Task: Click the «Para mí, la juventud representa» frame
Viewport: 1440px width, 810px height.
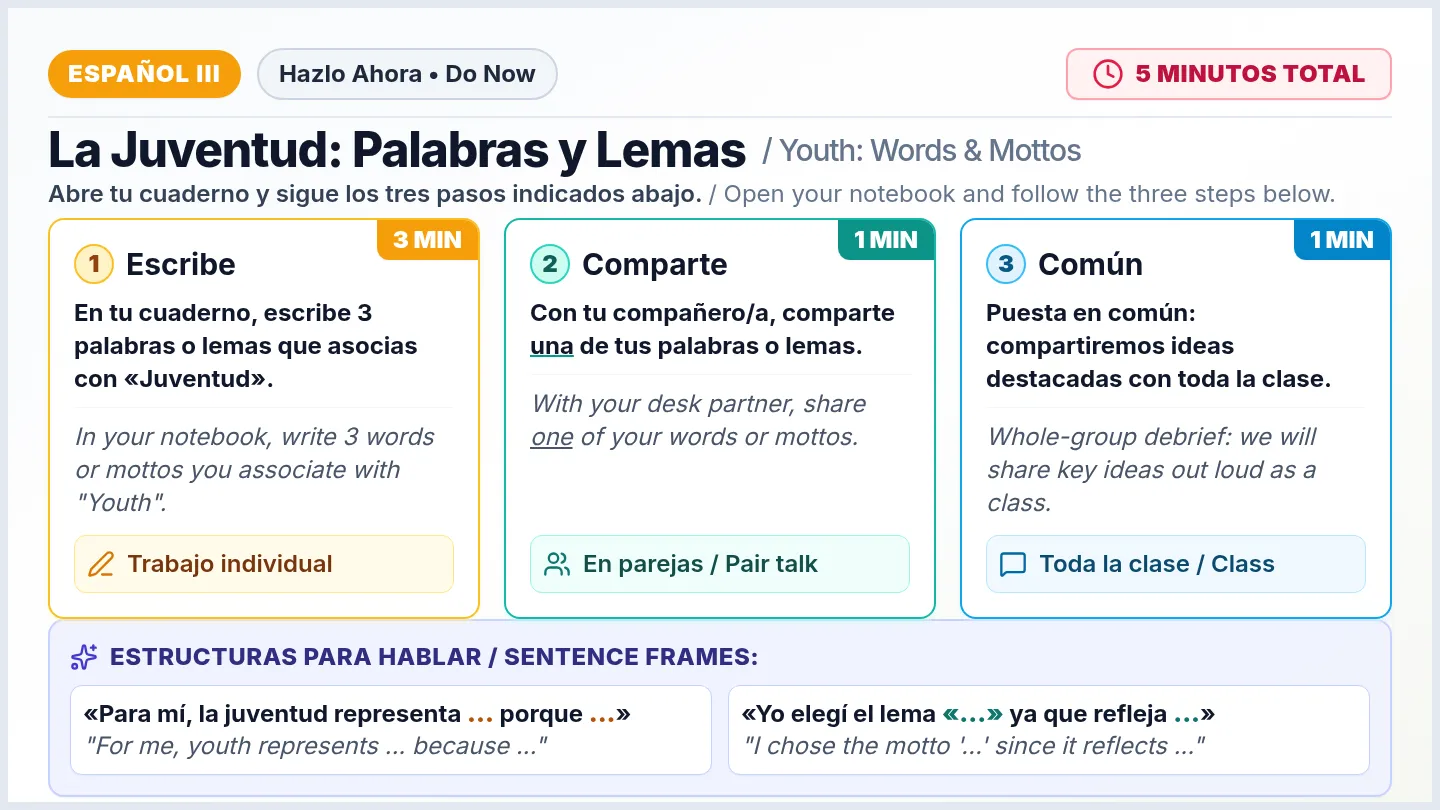Action: [x=358, y=714]
